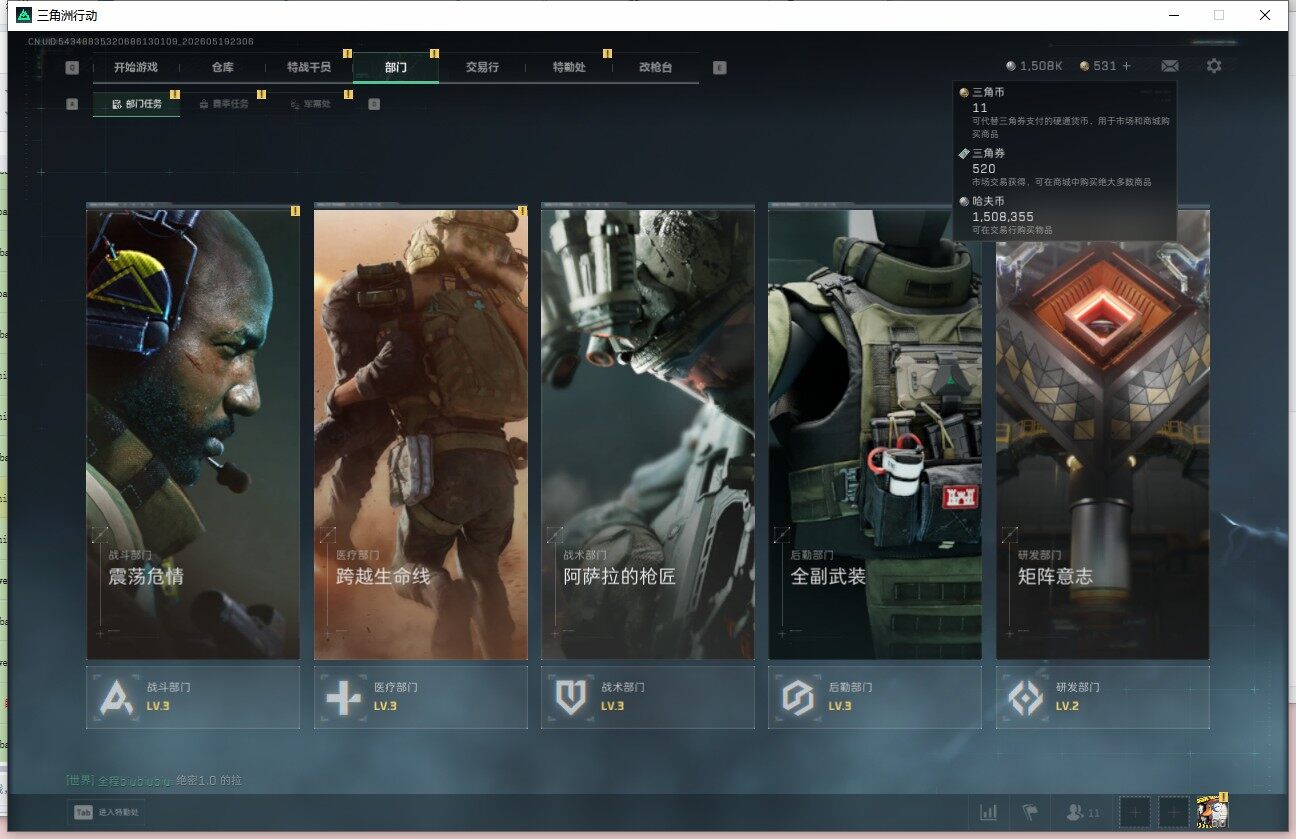The width and height of the screenshot is (1296, 839).
Task: Click the CN UID text at top
Action: [x=141, y=41]
